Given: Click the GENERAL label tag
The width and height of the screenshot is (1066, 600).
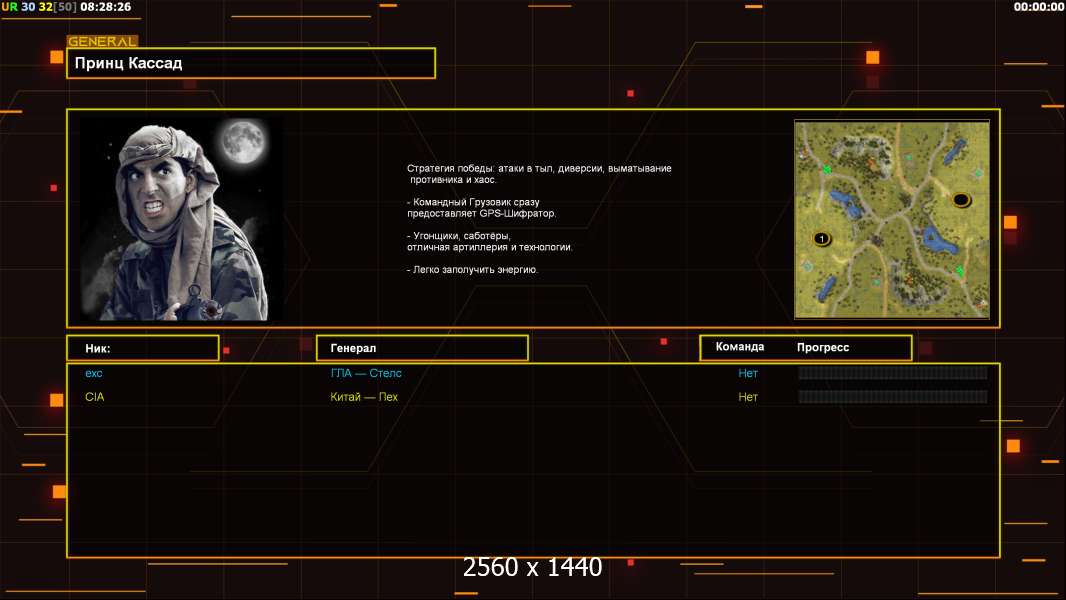Looking at the screenshot, I should click(103, 41).
